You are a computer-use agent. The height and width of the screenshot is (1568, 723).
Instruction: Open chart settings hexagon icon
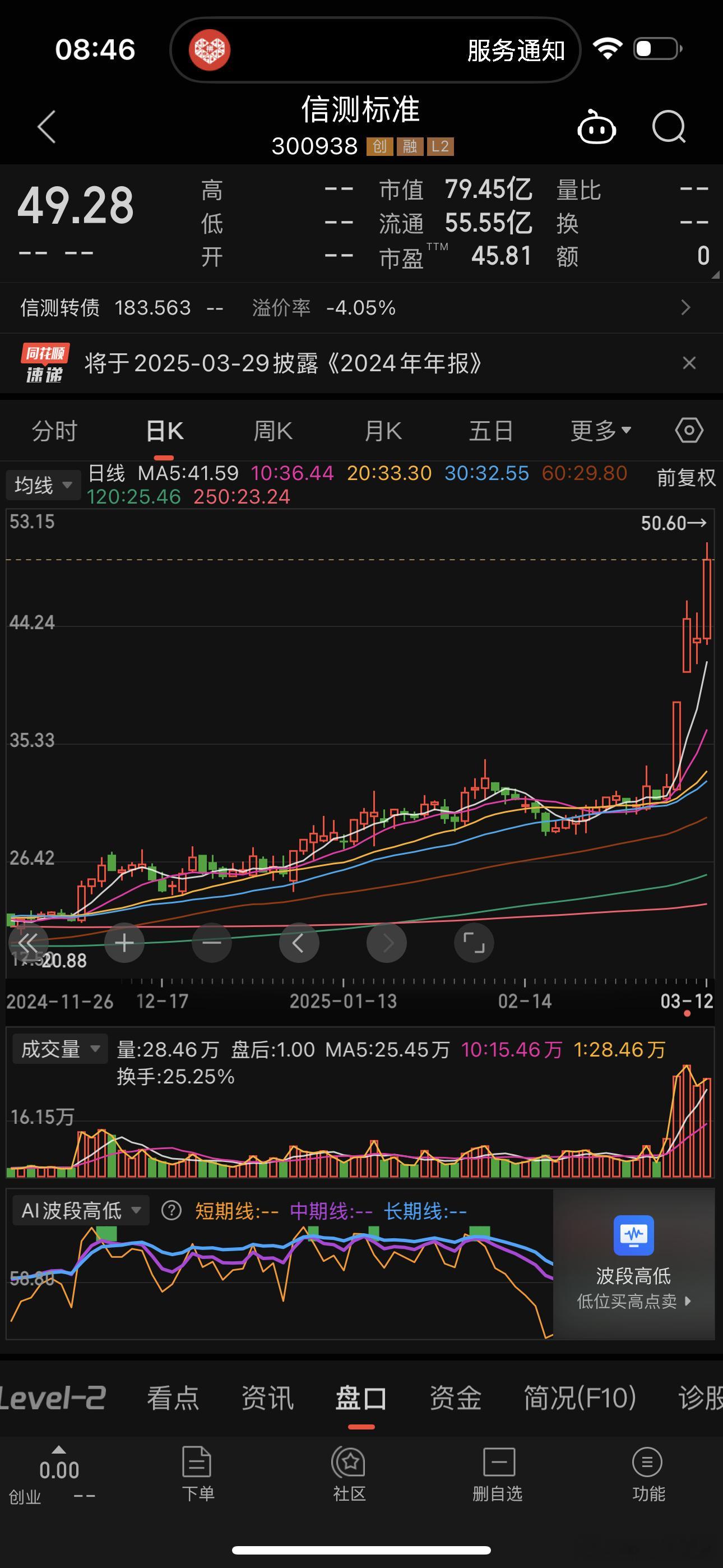(x=689, y=431)
